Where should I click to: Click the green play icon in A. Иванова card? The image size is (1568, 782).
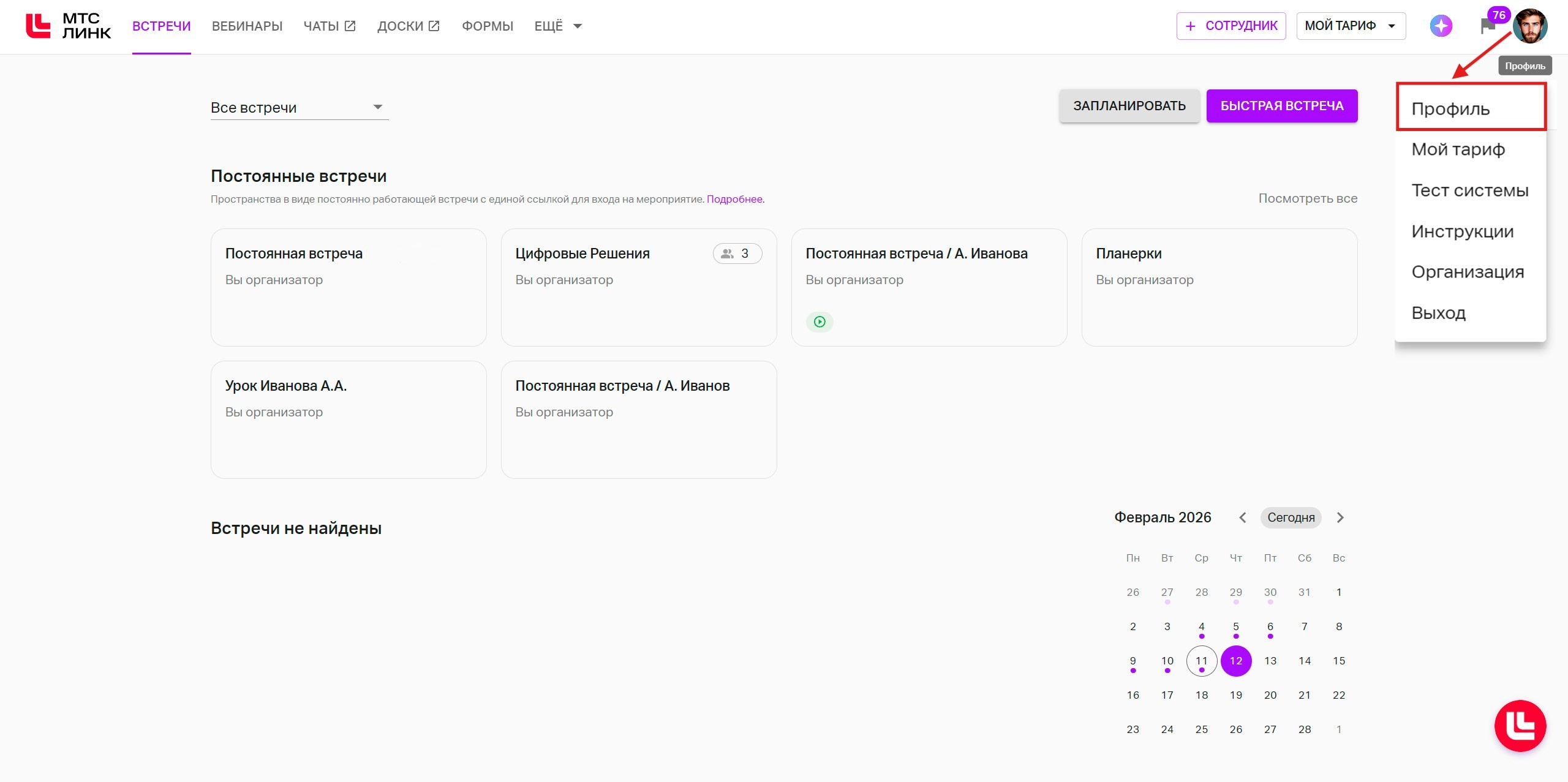820,321
